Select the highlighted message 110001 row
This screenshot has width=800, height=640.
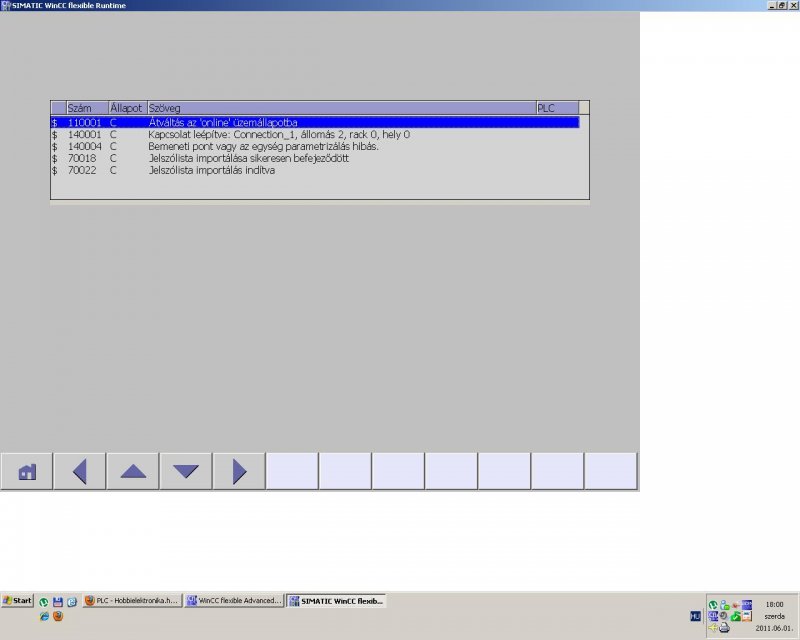click(315, 122)
